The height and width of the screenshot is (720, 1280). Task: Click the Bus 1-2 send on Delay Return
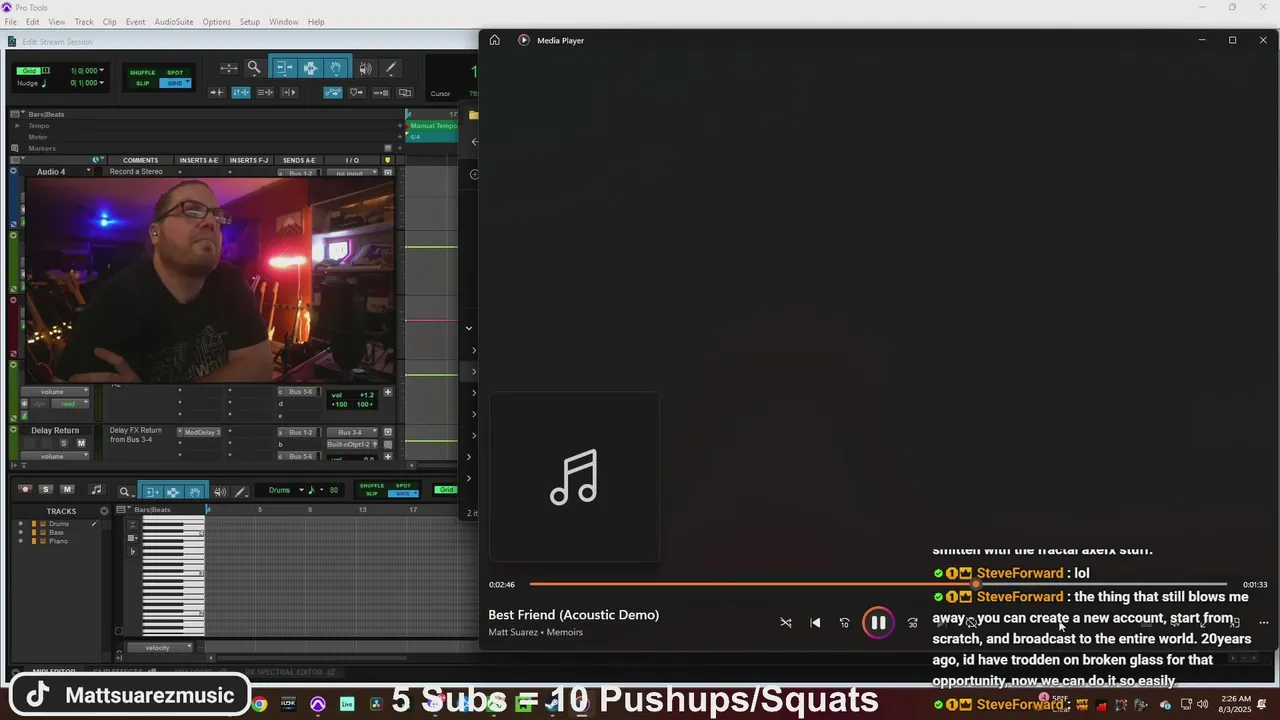[x=300, y=432]
